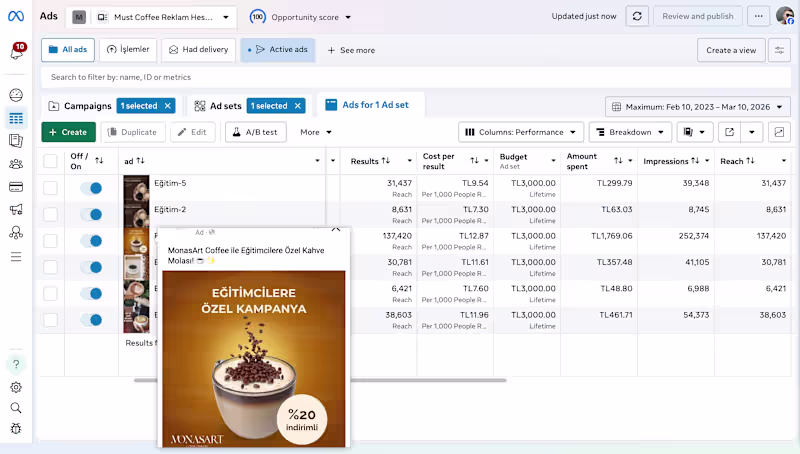The image size is (800, 454).
Task: Select the Had delivery view tab
Action: 198,49
